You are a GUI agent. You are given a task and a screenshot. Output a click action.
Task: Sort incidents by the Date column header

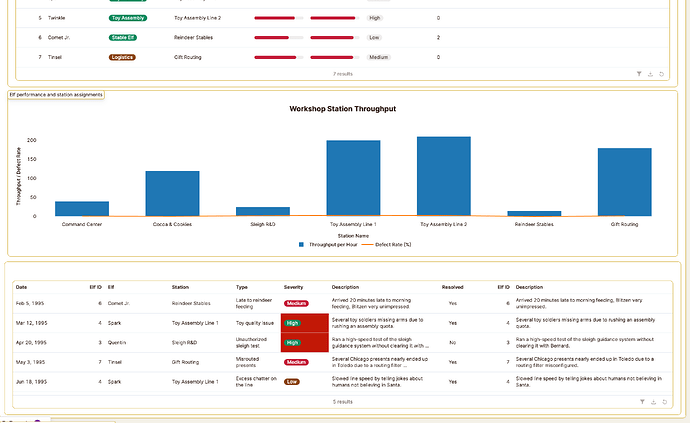(x=22, y=287)
